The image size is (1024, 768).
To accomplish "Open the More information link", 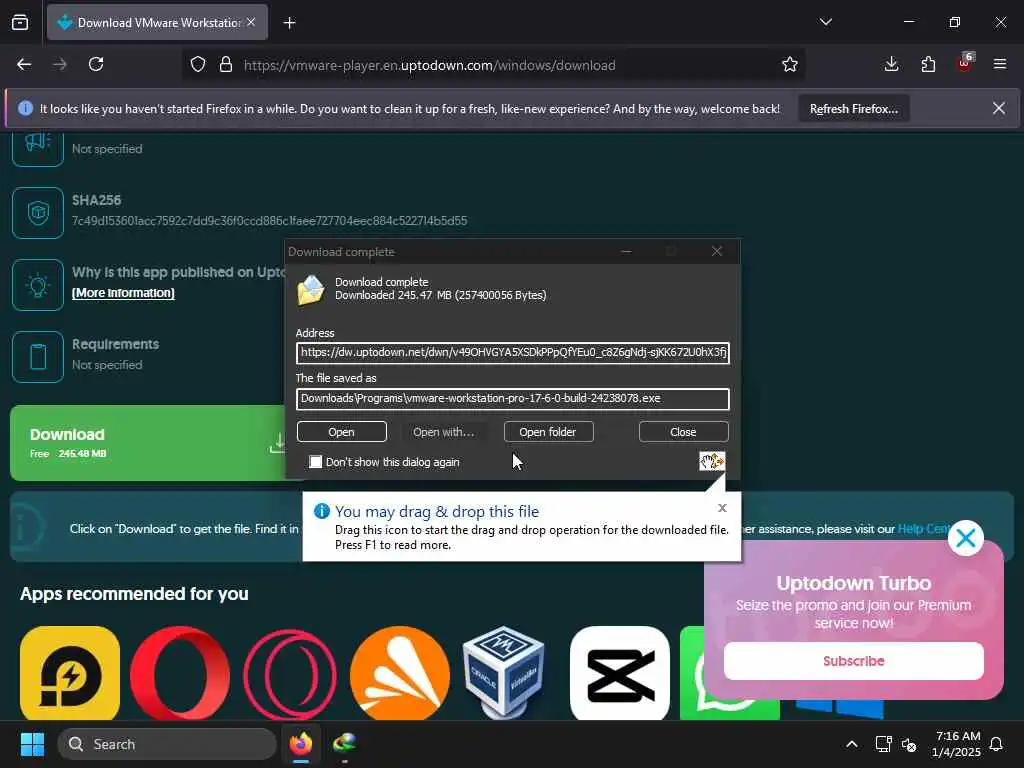I will coord(123,293).
